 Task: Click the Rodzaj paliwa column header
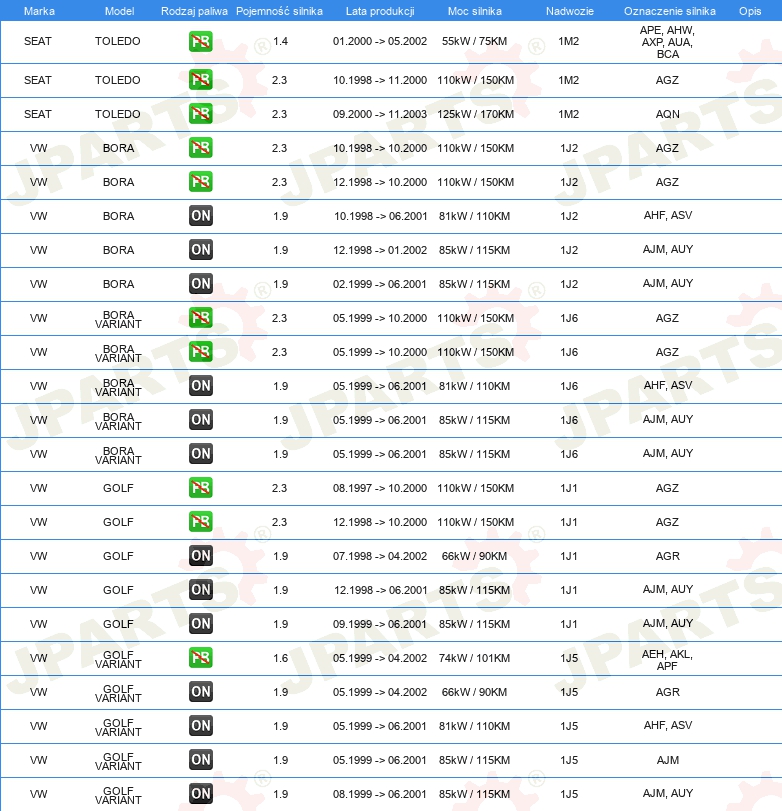pos(194,11)
